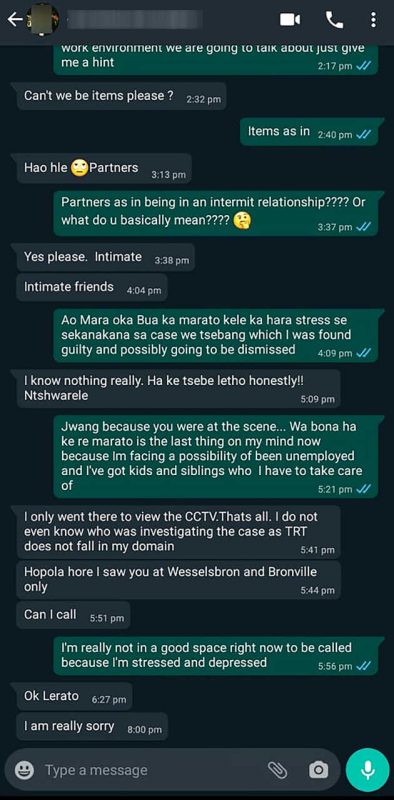The height and width of the screenshot is (800, 394).
Task: Select the "Items as in" sent message
Action: click(x=312, y=132)
